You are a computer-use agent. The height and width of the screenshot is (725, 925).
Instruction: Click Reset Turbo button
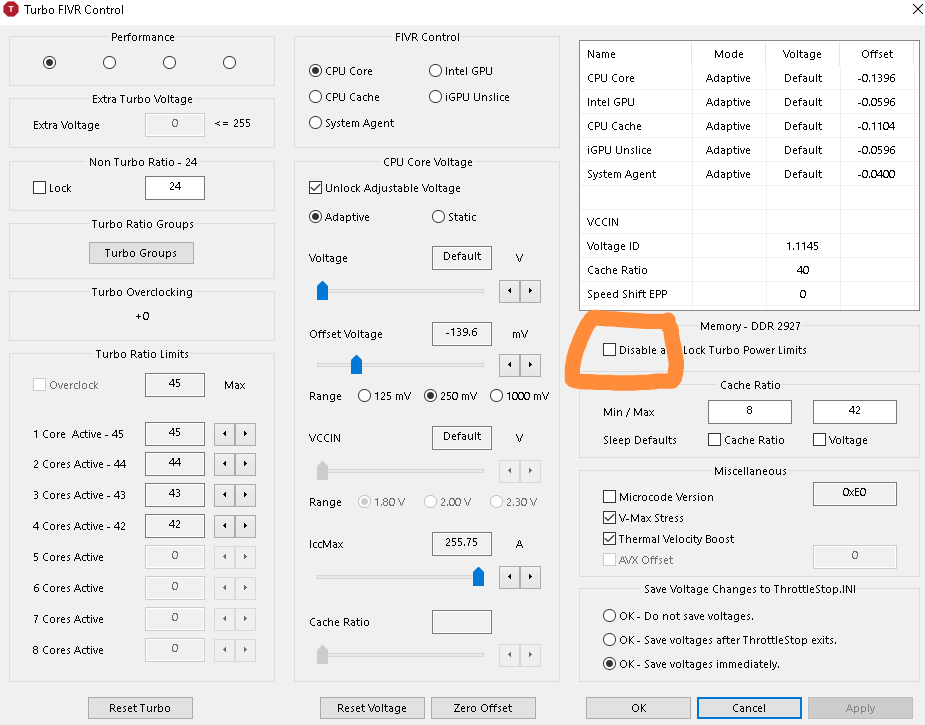(x=140, y=708)
